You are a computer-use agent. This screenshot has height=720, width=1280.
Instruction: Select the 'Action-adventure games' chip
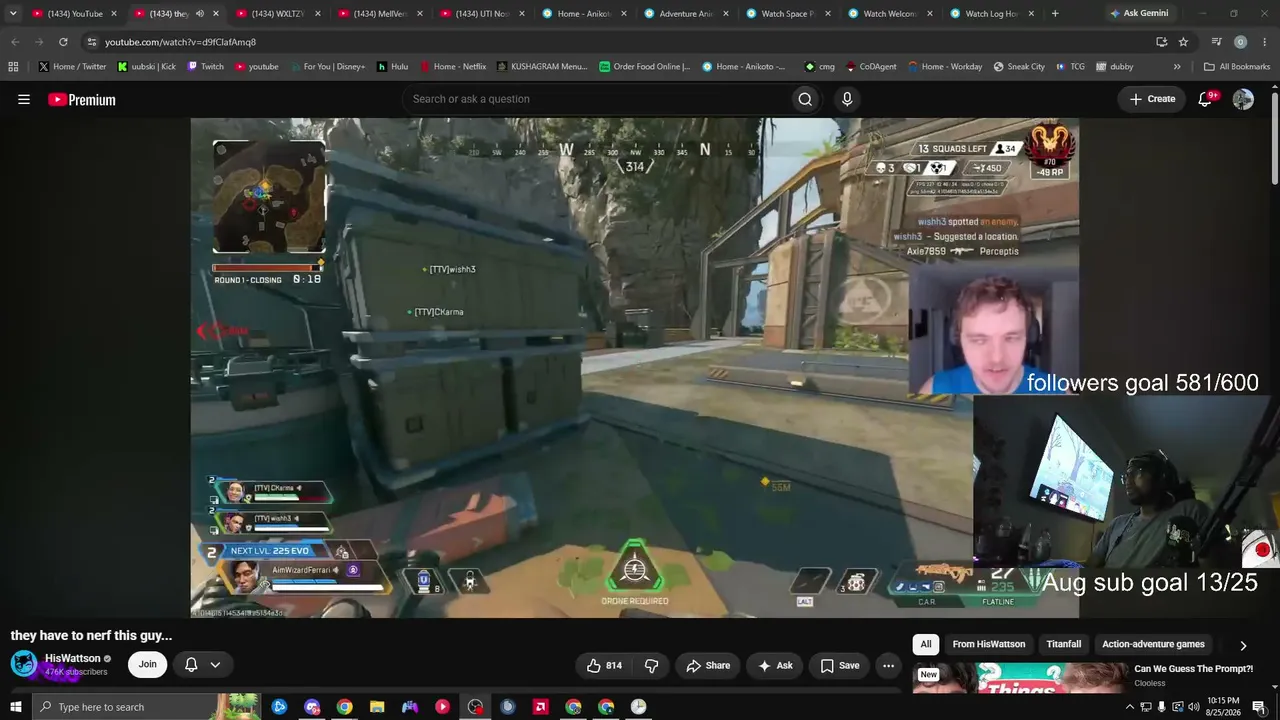(x=1153, y=645)
